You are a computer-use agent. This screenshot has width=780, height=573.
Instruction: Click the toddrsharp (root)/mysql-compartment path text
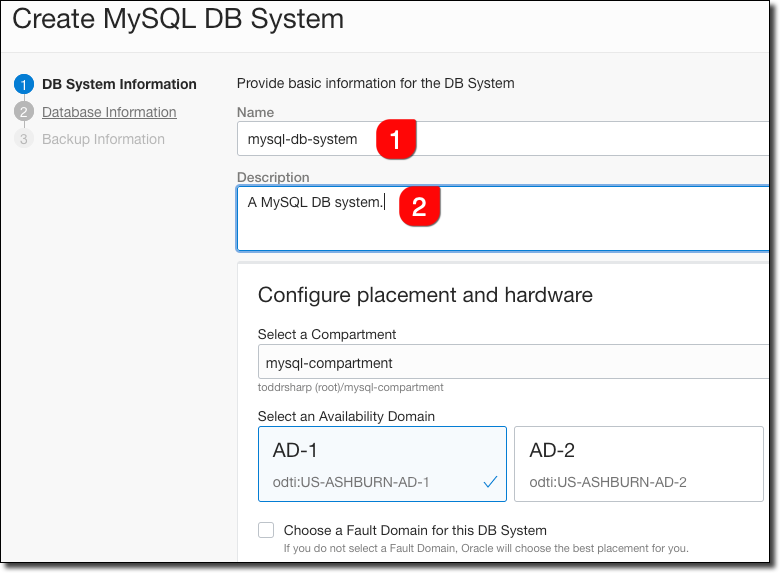pos(350,387)
